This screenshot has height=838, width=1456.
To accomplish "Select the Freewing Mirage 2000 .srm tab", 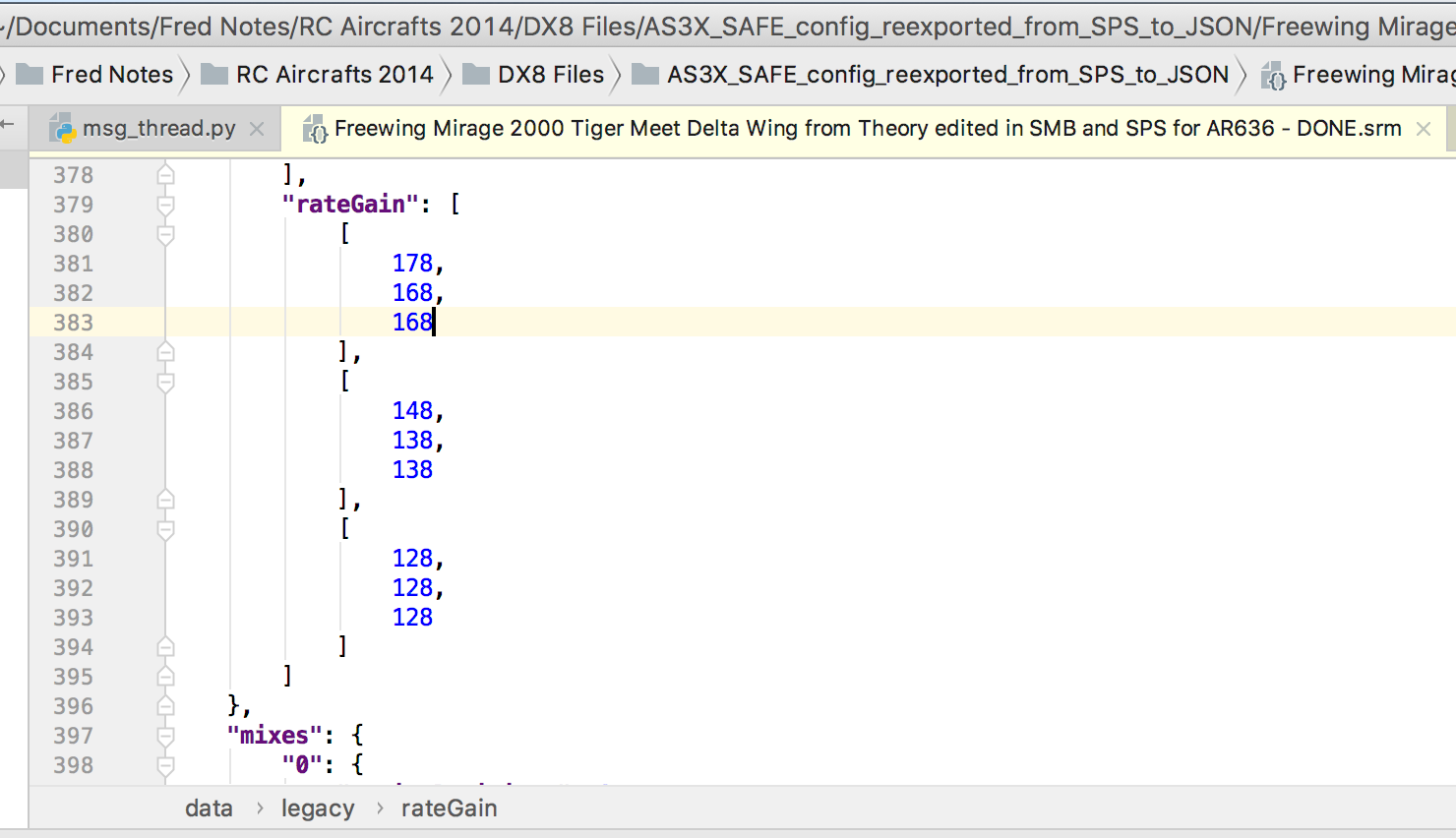I will coord(867,129).
